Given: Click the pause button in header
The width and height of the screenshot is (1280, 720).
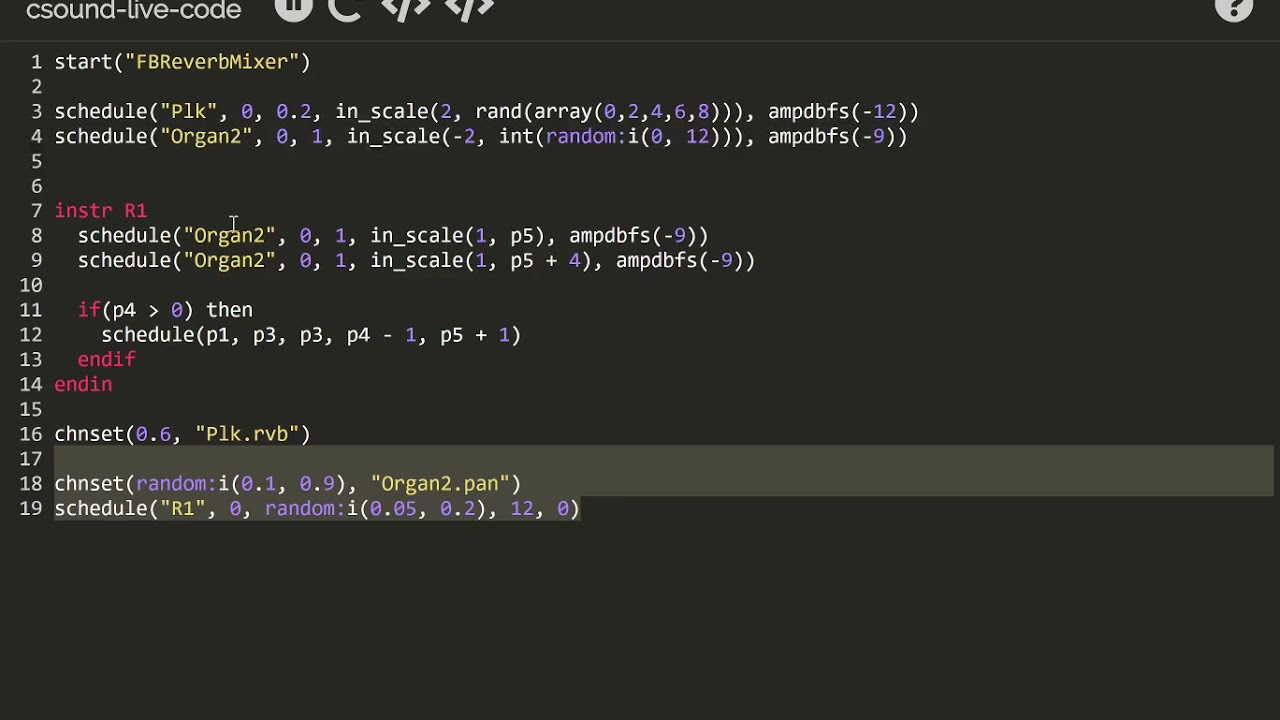Looking at the screenshot, I should (293, 8).
